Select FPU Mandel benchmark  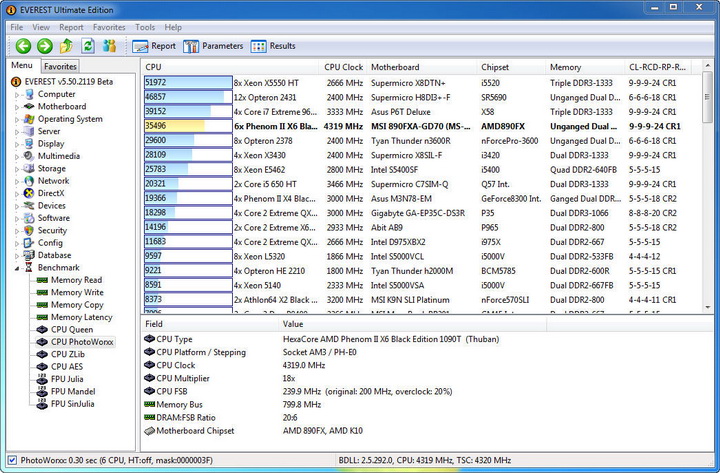point(73,392)
